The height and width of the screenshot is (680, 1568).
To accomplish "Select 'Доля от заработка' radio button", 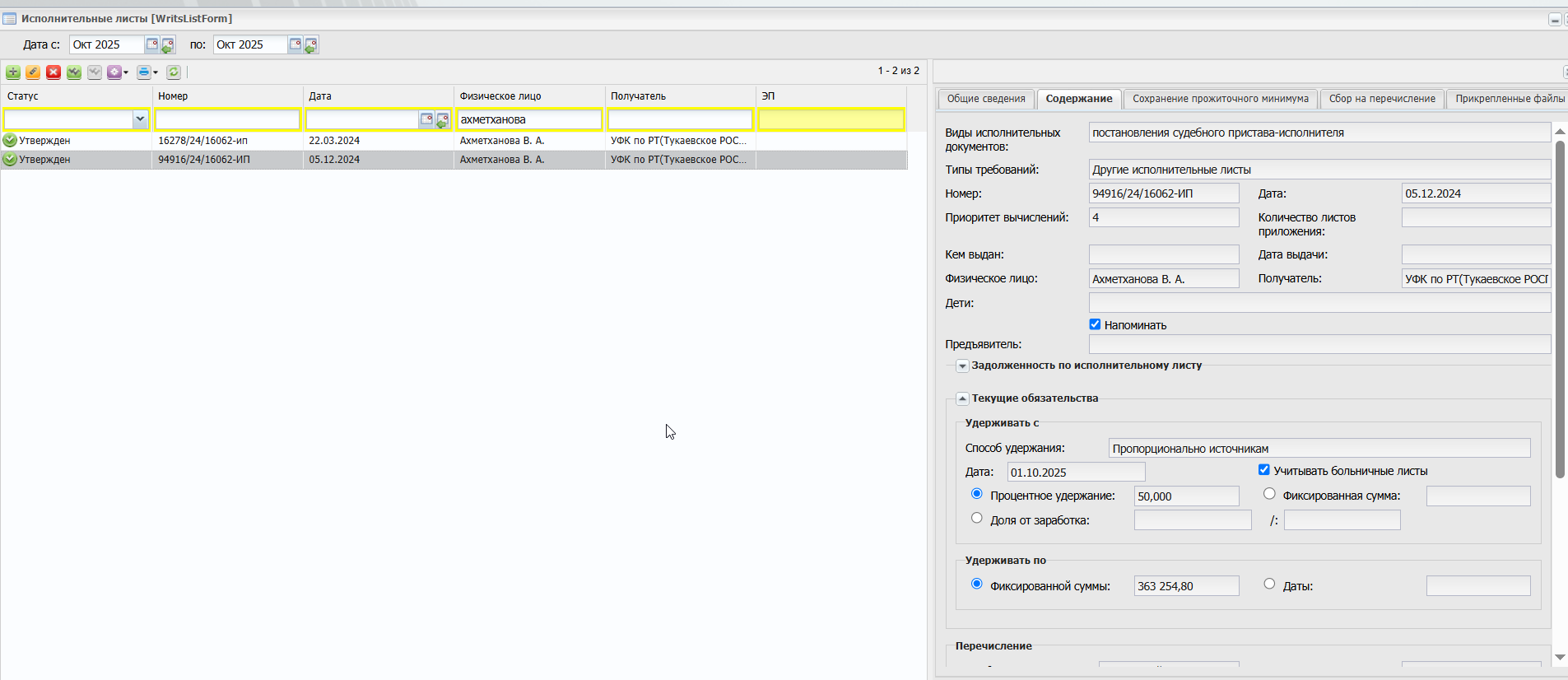I will [977, 519].
